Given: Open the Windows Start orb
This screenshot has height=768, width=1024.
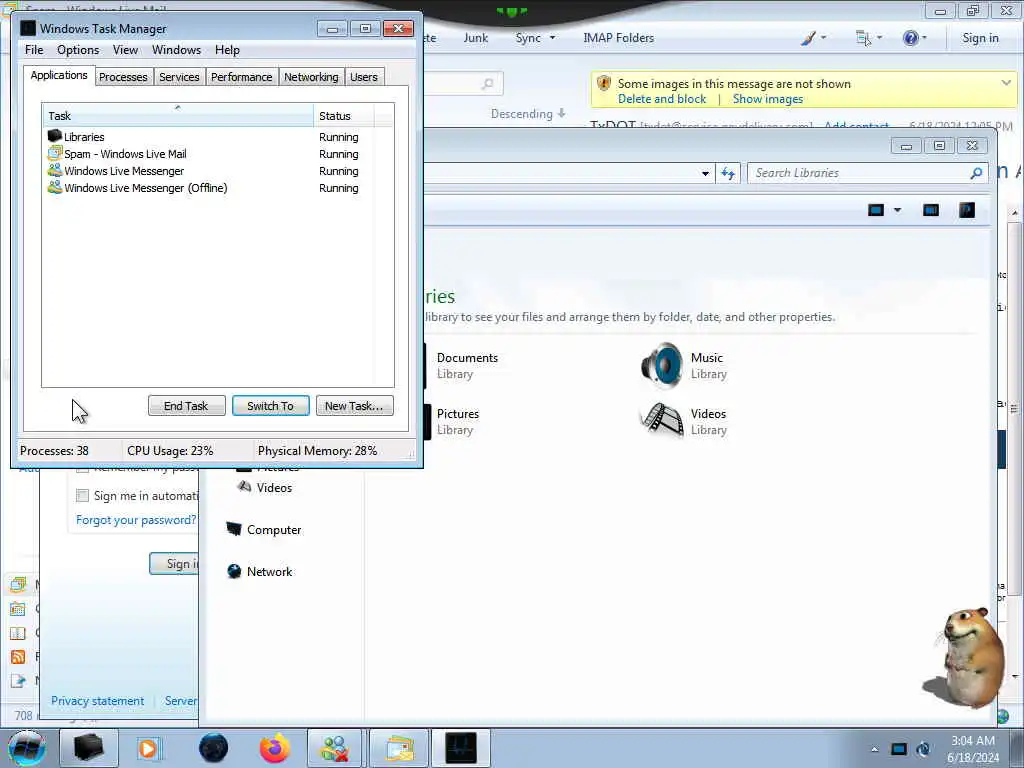Looking at the screenshot, I should 27,748.
